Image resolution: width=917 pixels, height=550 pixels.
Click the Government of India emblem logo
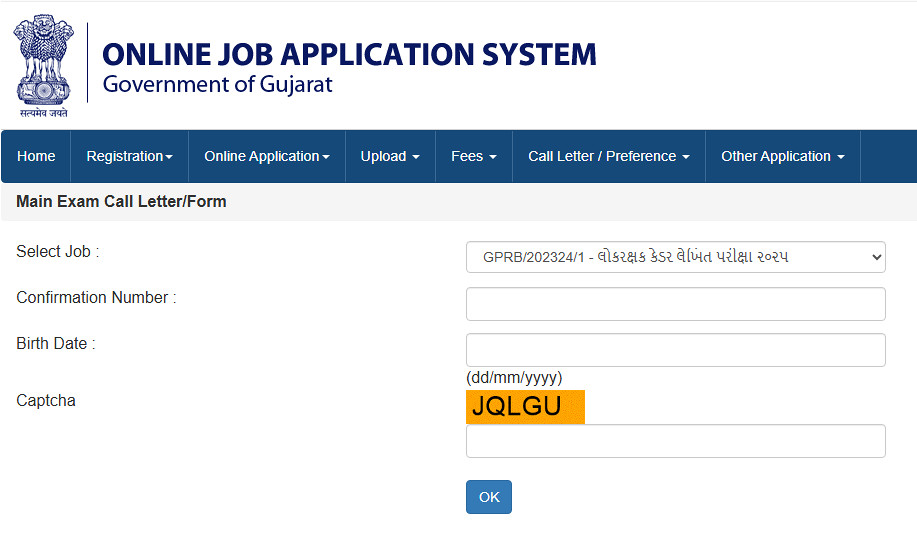click(x=42, y=66)
